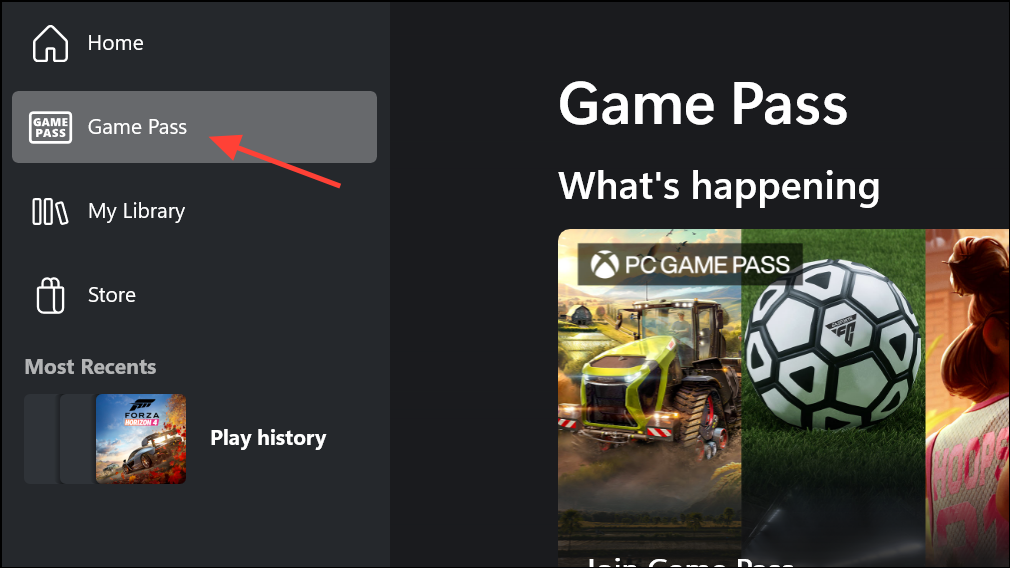Select the Game Pass badge icon
1010x568 pixels.
pos(50,127)
